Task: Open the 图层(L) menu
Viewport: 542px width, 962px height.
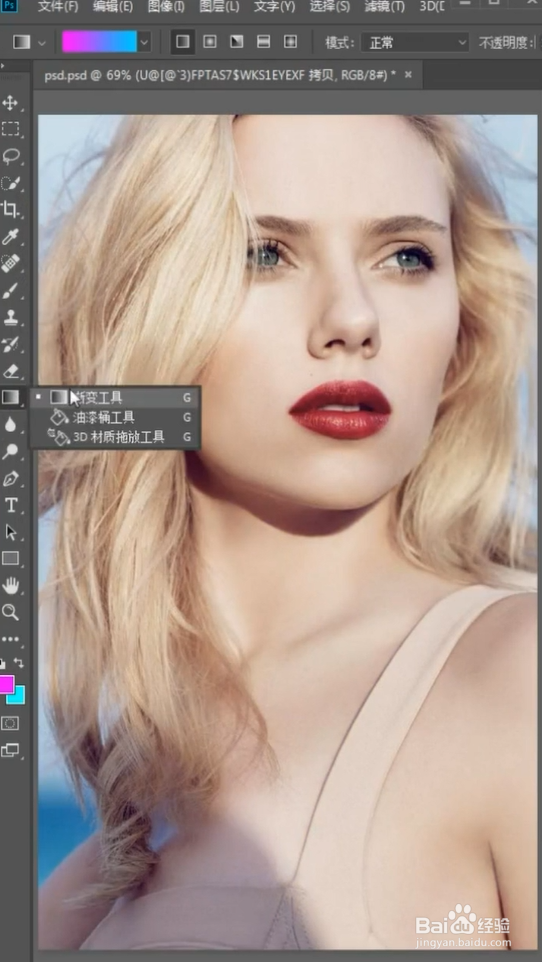Action: coord(219,7)
